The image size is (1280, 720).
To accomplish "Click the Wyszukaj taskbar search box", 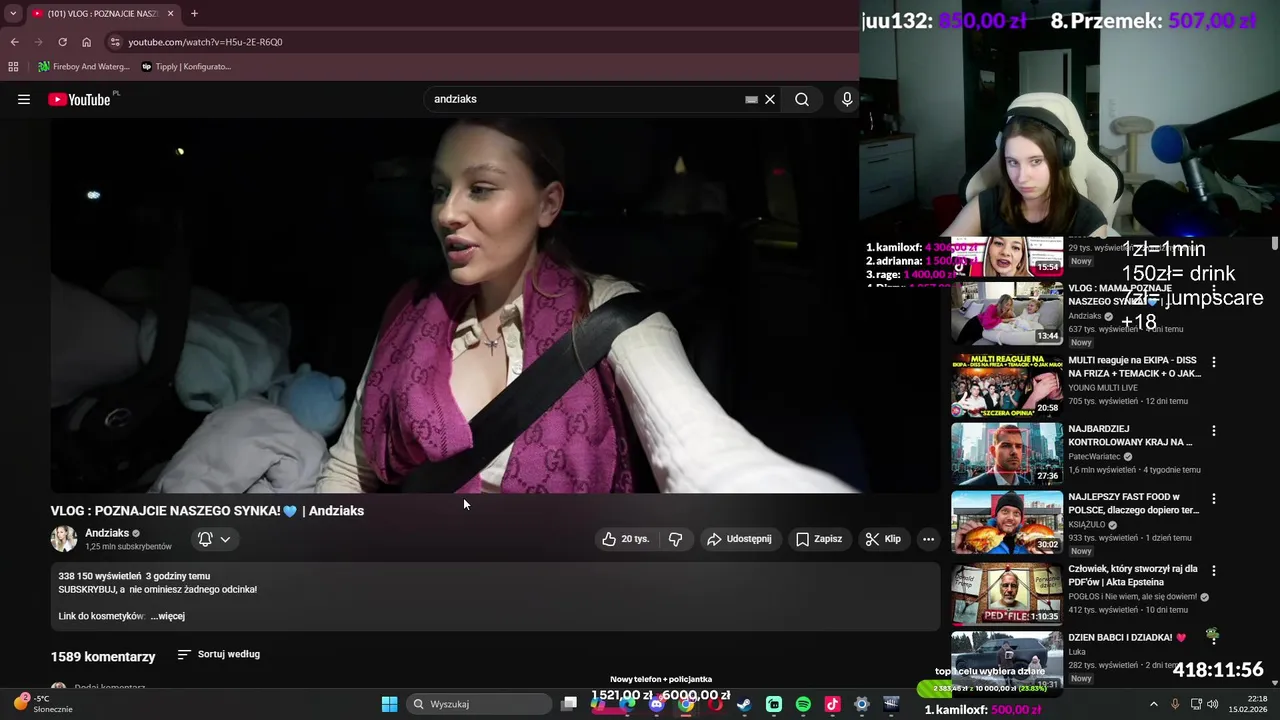I will click(x=480, y=704).
